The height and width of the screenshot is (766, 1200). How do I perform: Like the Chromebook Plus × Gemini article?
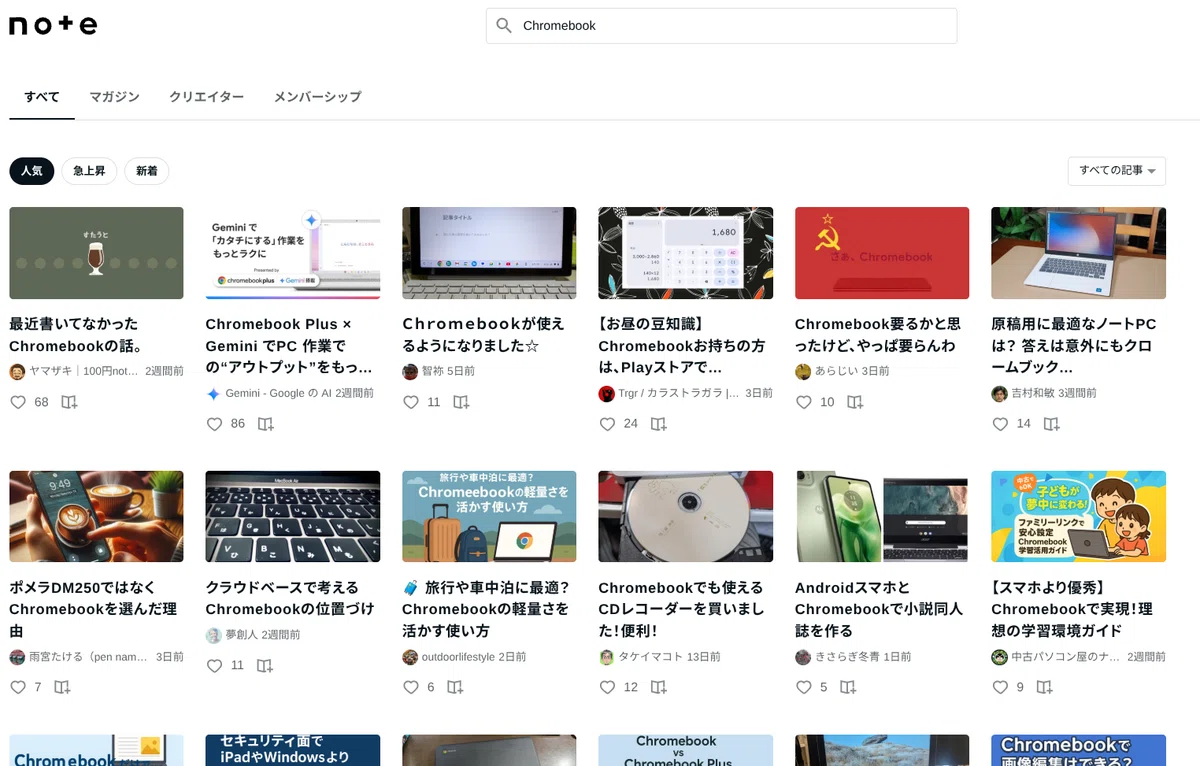(214, 424)
